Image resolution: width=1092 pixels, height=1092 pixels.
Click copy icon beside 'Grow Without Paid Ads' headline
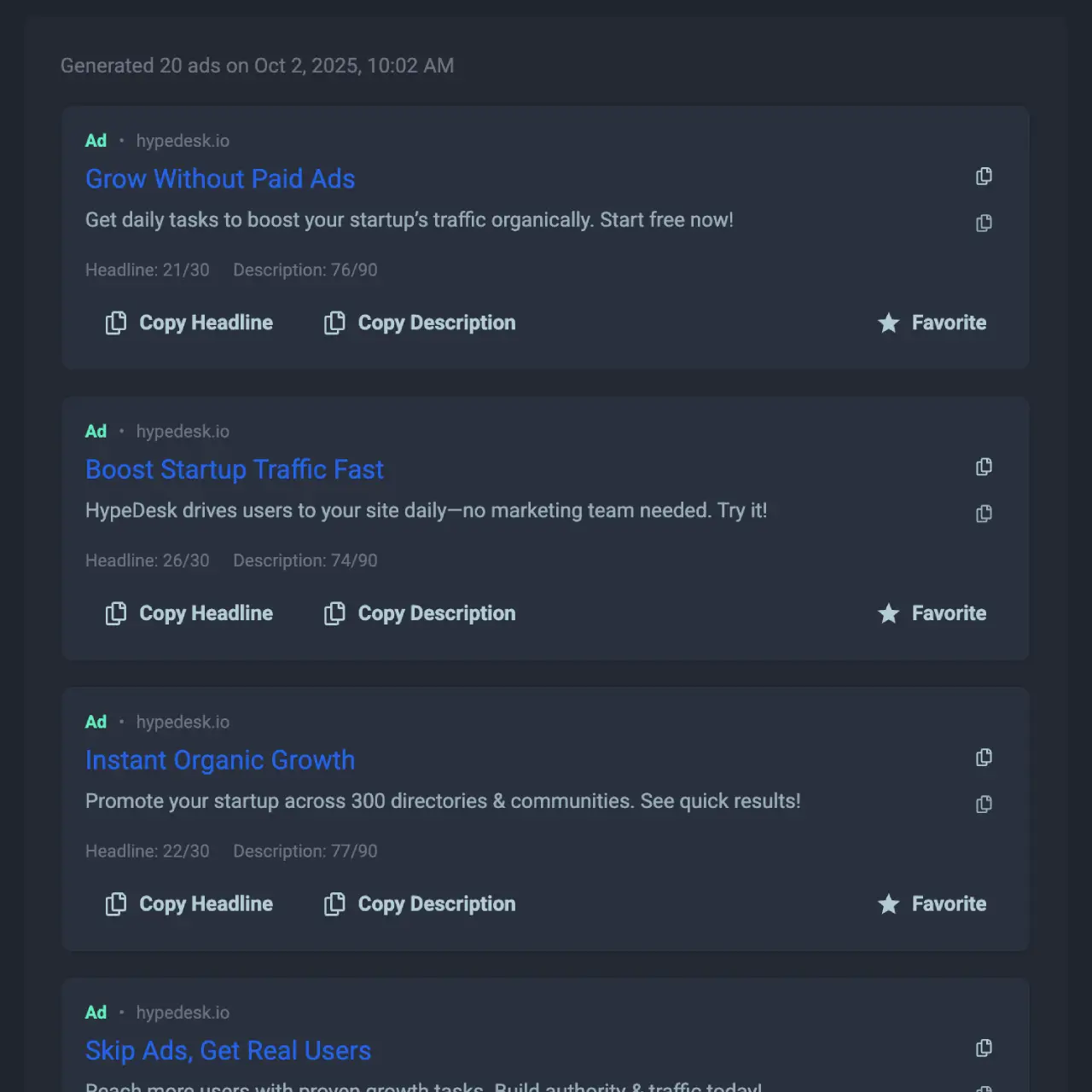984,177
